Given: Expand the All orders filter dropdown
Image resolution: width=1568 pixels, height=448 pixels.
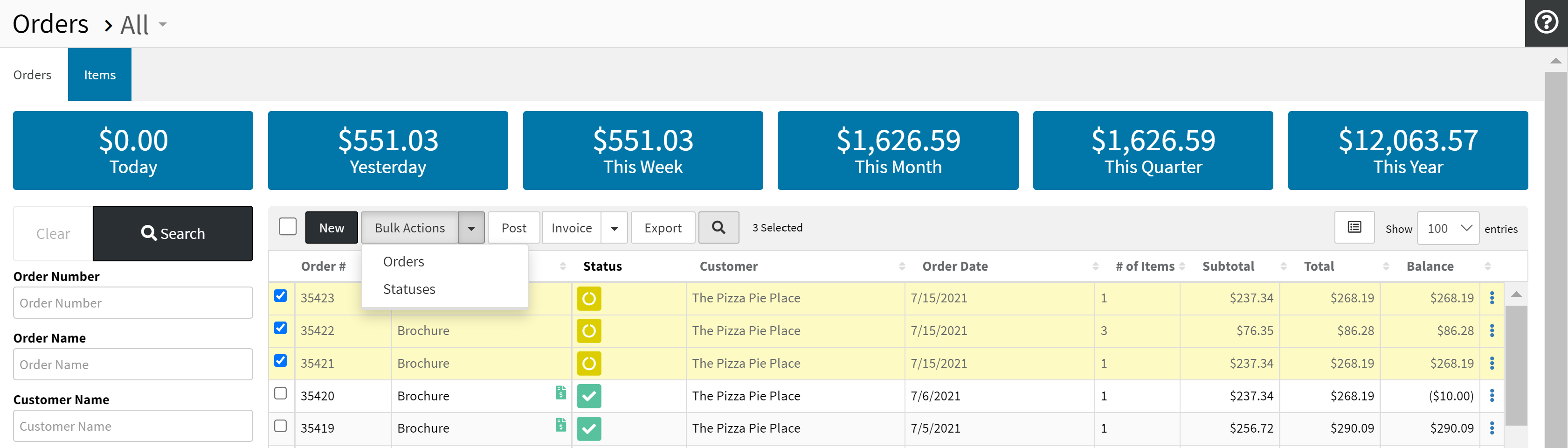Looking at the screenshot, I should [x=163, y=24].
